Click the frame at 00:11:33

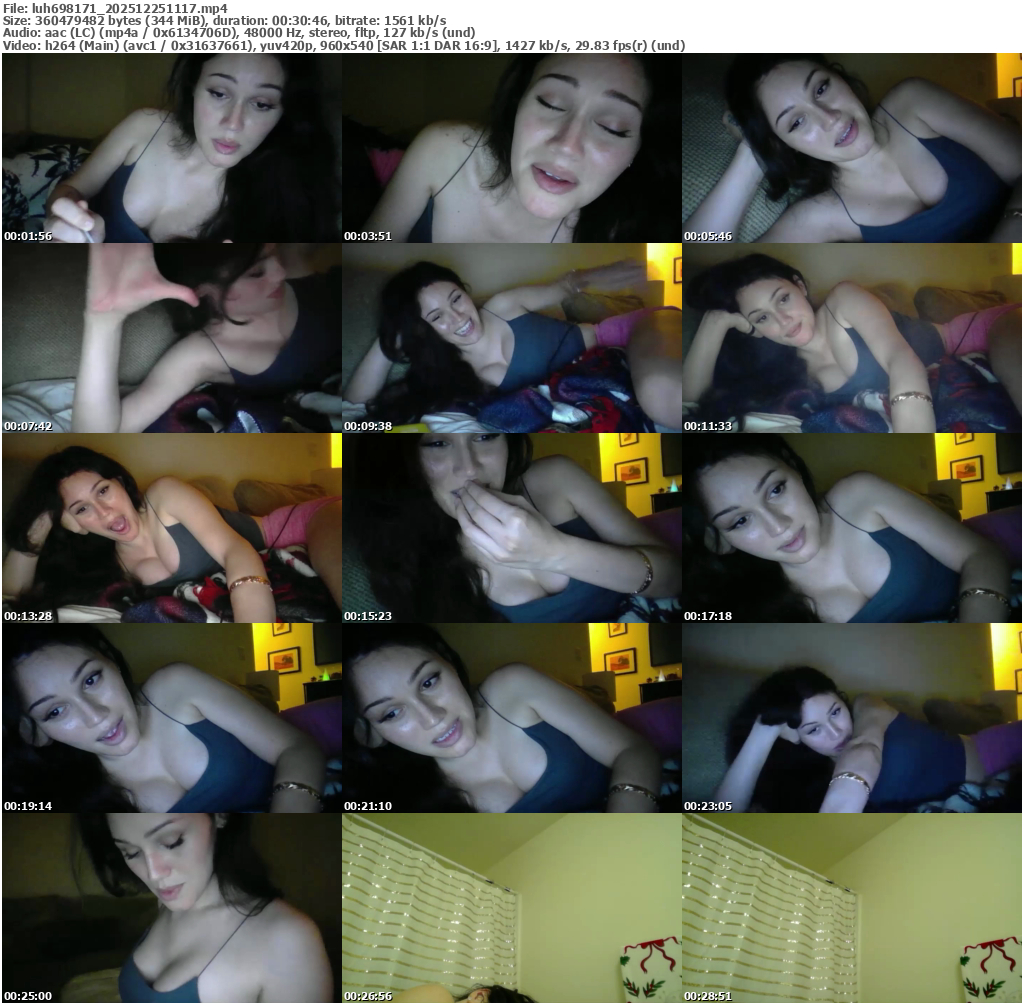pos(852,338)
